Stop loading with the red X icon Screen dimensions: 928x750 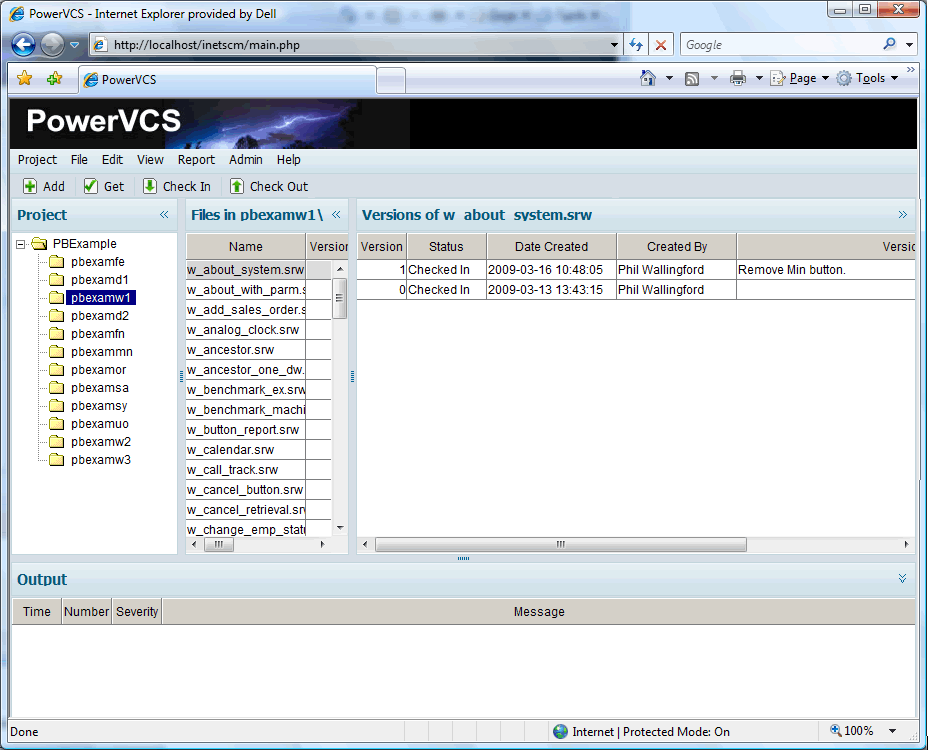point(661,45)
